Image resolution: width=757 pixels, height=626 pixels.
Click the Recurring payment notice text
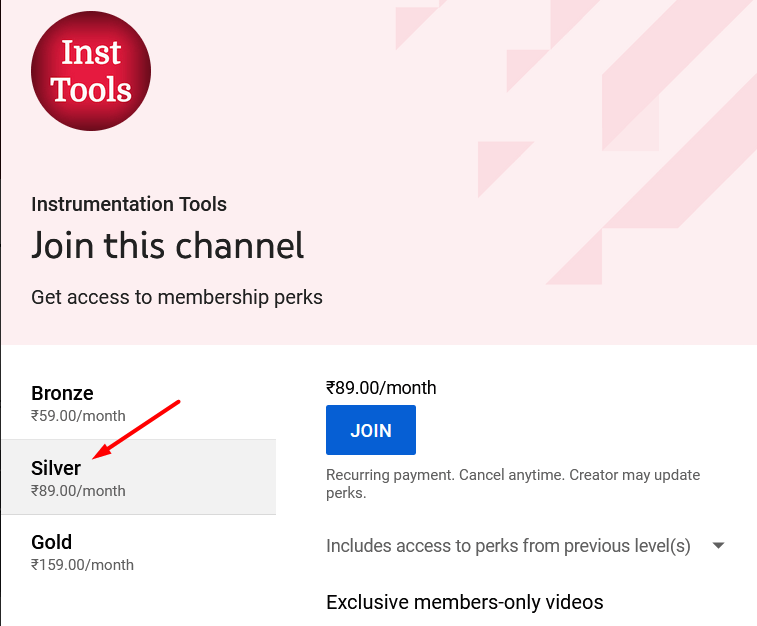[x=513, y=484]
